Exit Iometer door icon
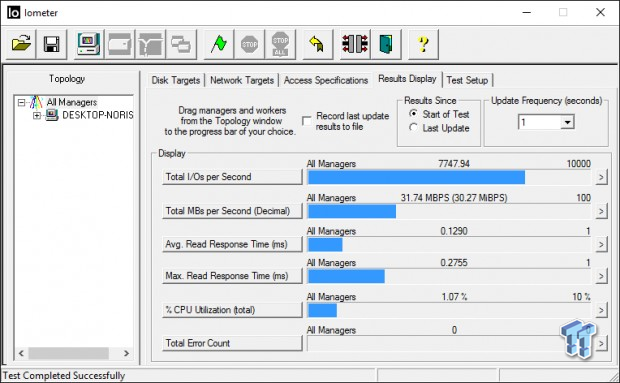Image resolution: width=620 pixels, height=383 pixels. click(x=386, y=44)
